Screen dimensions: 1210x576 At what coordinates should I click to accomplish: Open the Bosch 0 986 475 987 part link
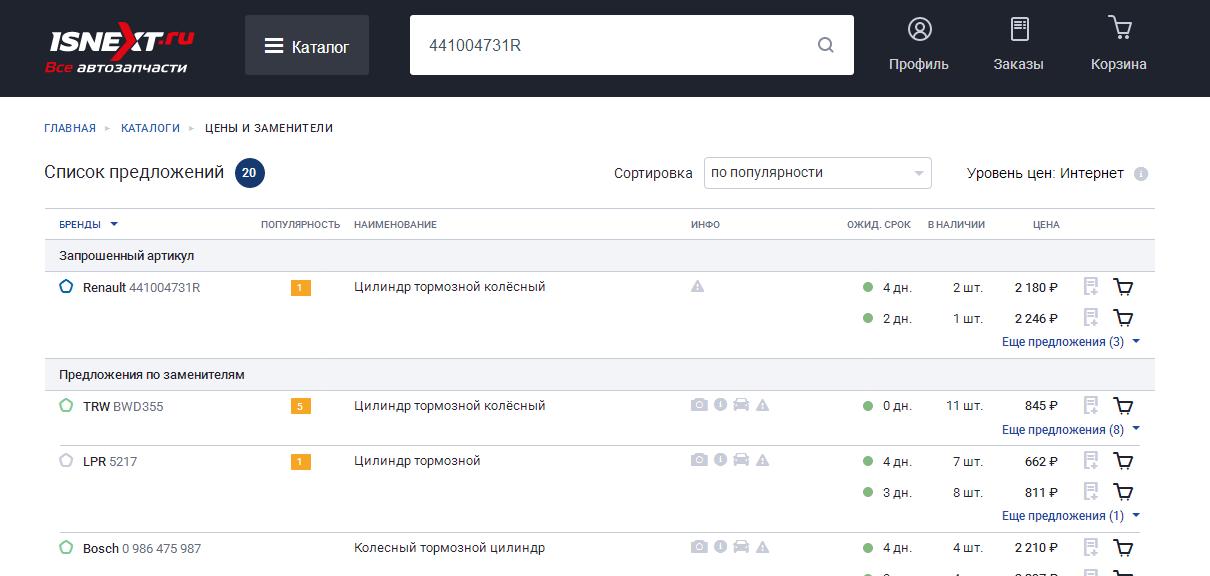pyautogui.click(x=142, y=549)
